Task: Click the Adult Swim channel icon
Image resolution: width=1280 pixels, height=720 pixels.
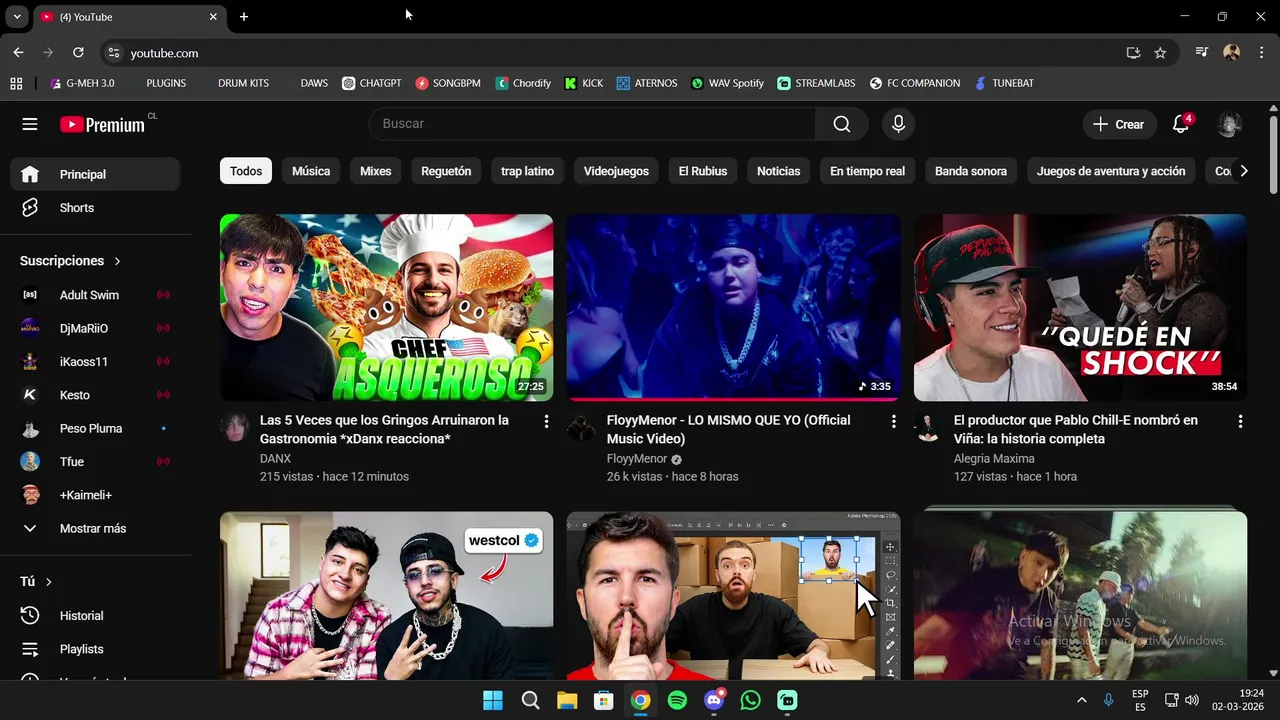Action: pos(30,295)
